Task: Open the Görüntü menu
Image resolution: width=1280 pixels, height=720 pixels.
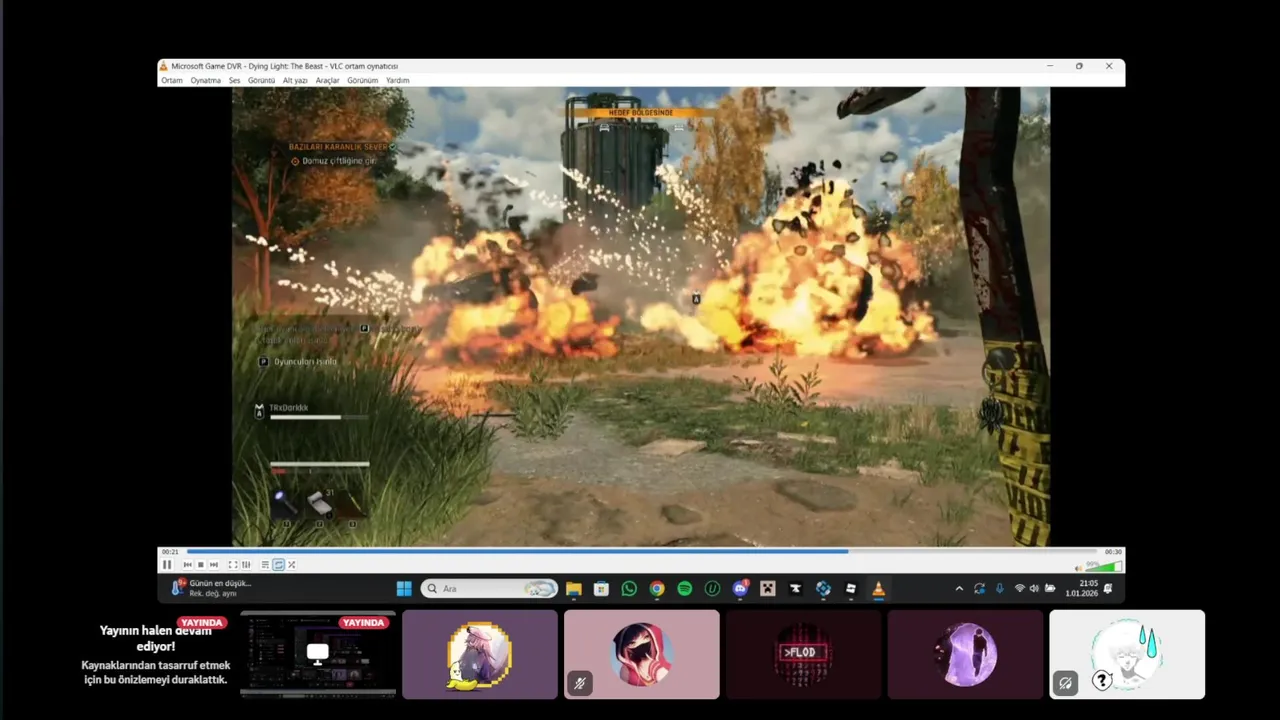Action: [262, 80]
